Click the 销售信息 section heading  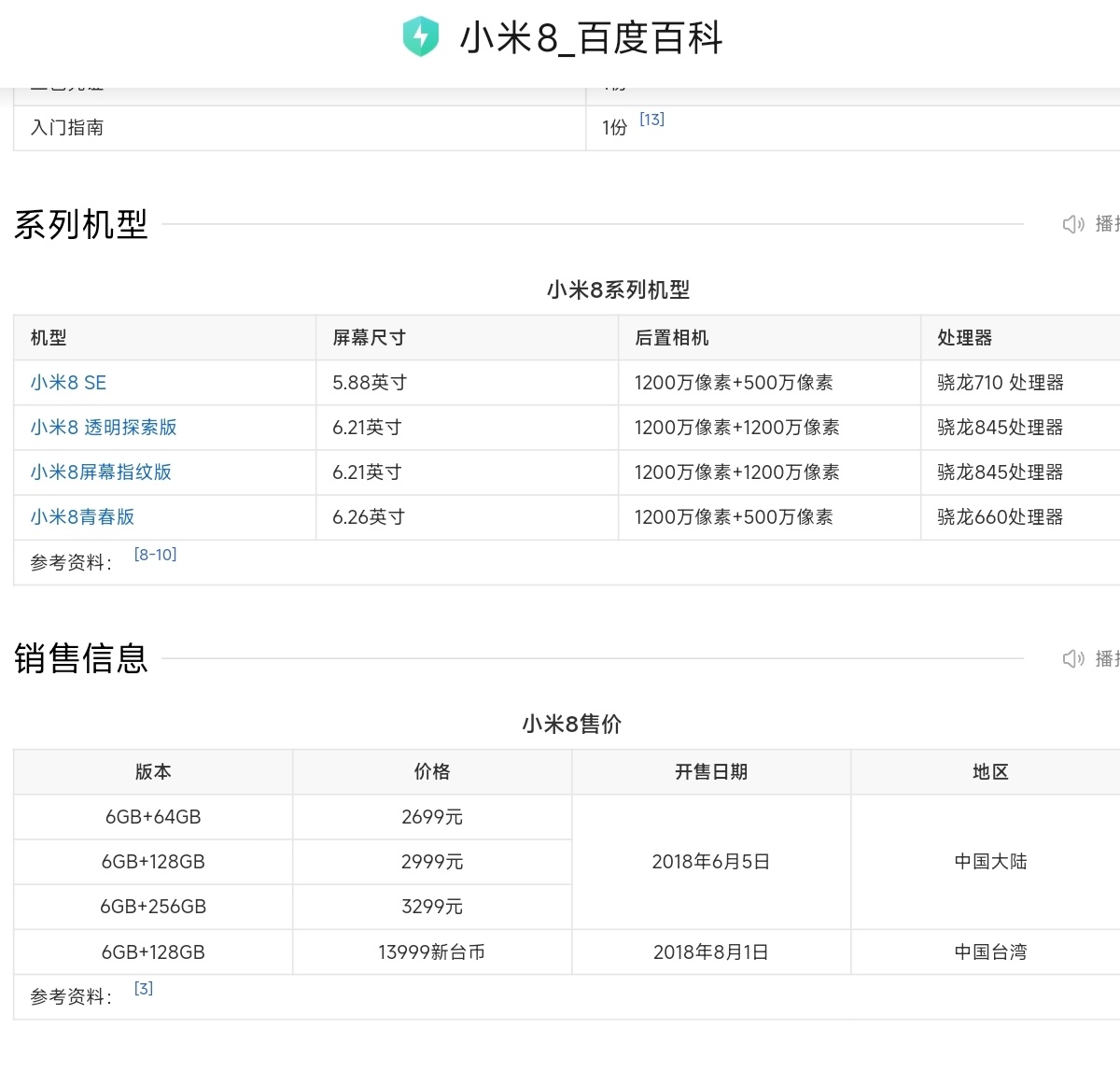[x=81, y=659]
